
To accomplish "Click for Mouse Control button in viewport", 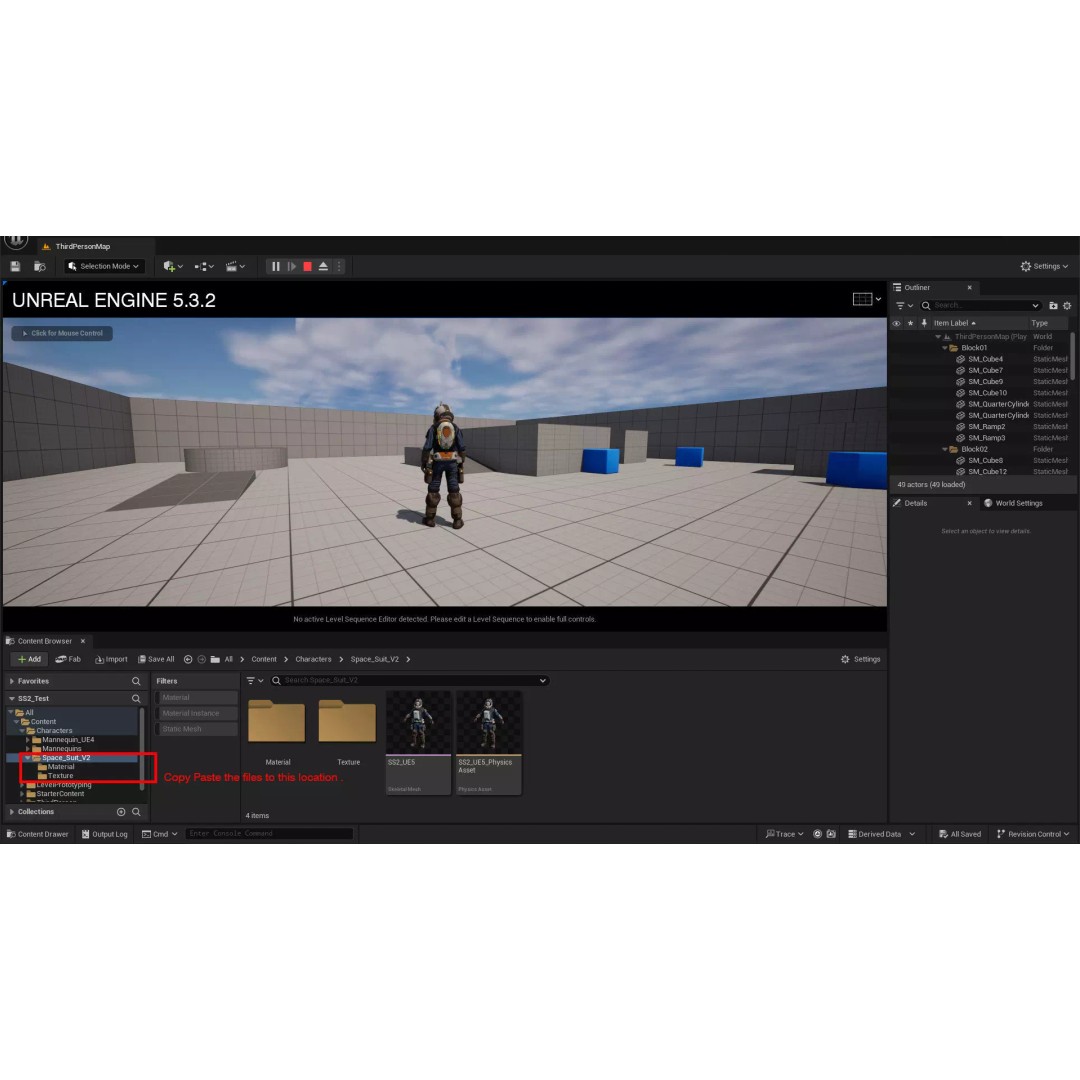I will coord(62,333).
